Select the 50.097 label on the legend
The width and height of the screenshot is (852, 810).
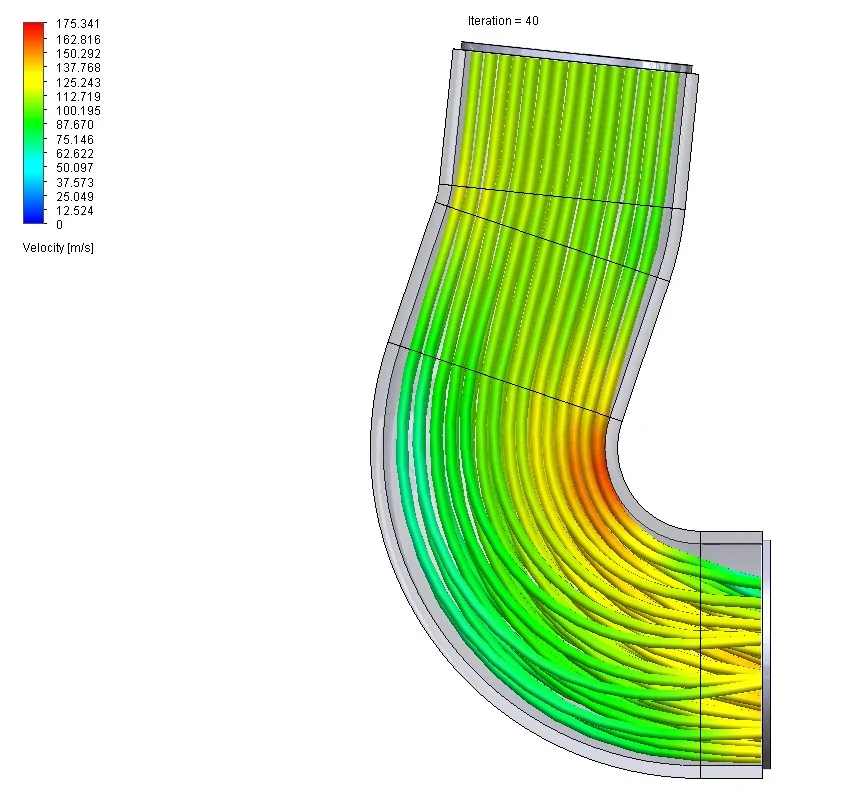[76, 168]
